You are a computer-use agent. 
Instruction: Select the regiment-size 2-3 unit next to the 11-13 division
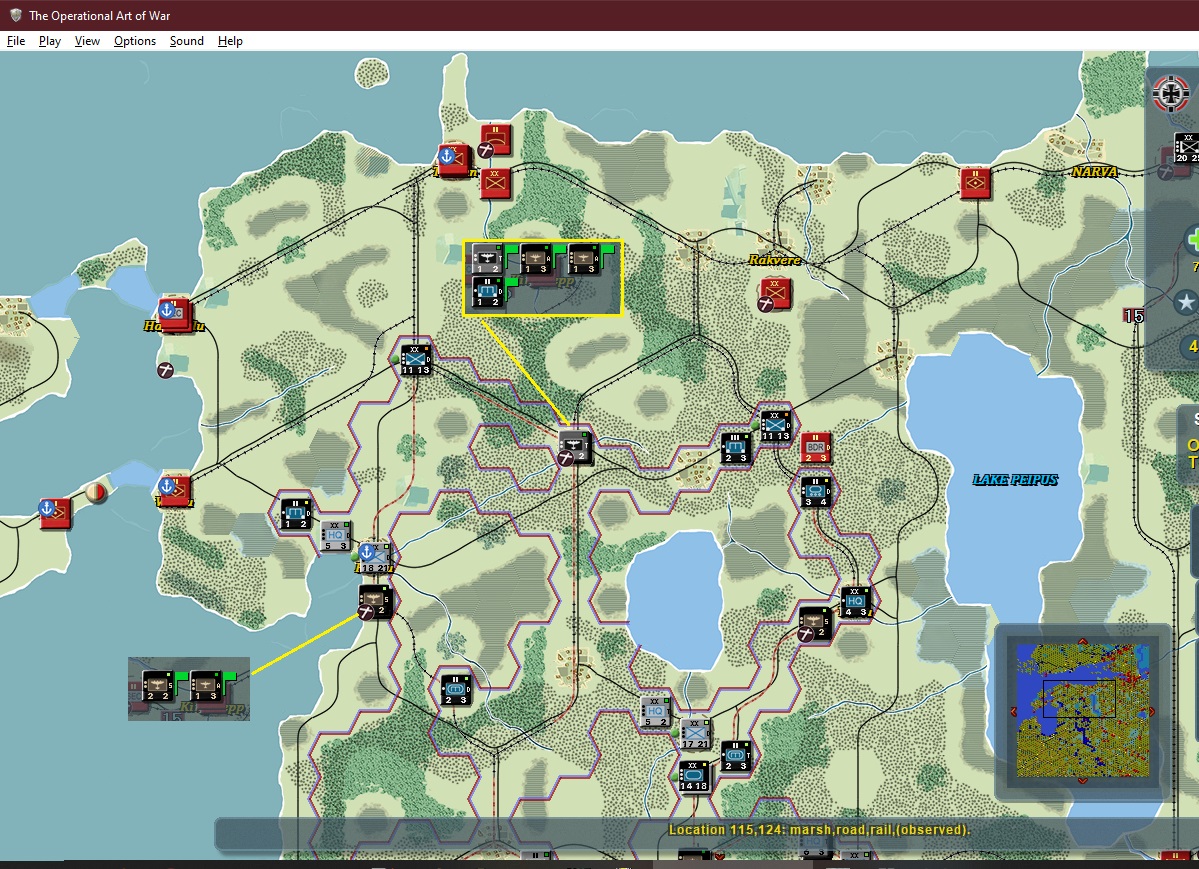[x=736, y=448]
